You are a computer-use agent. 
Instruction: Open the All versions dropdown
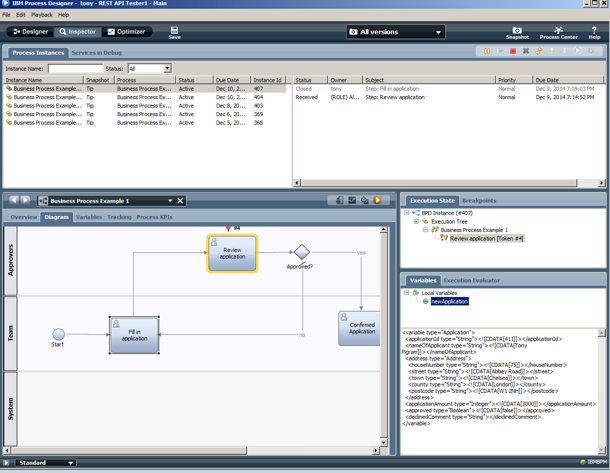coord(396,32)
